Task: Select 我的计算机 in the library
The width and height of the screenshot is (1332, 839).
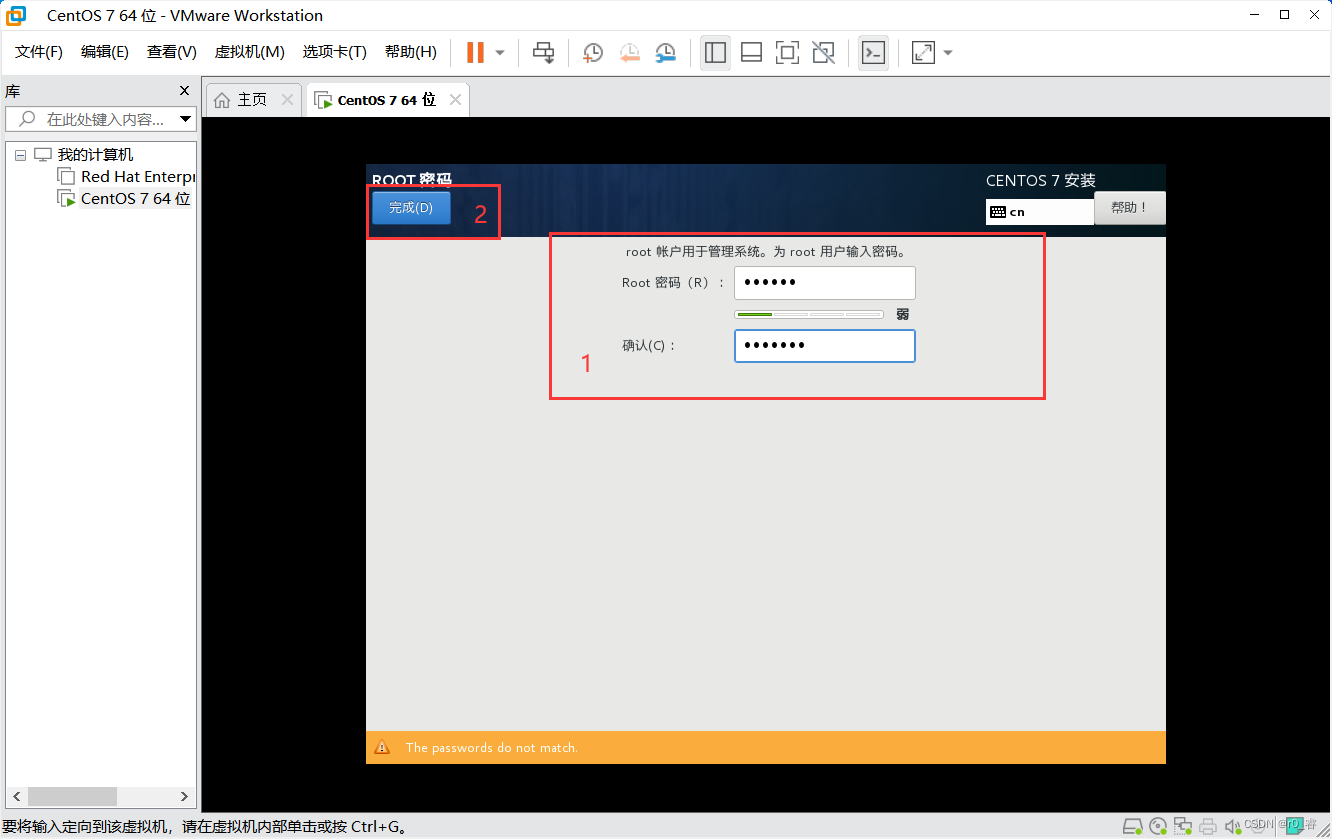Action: 95,155
